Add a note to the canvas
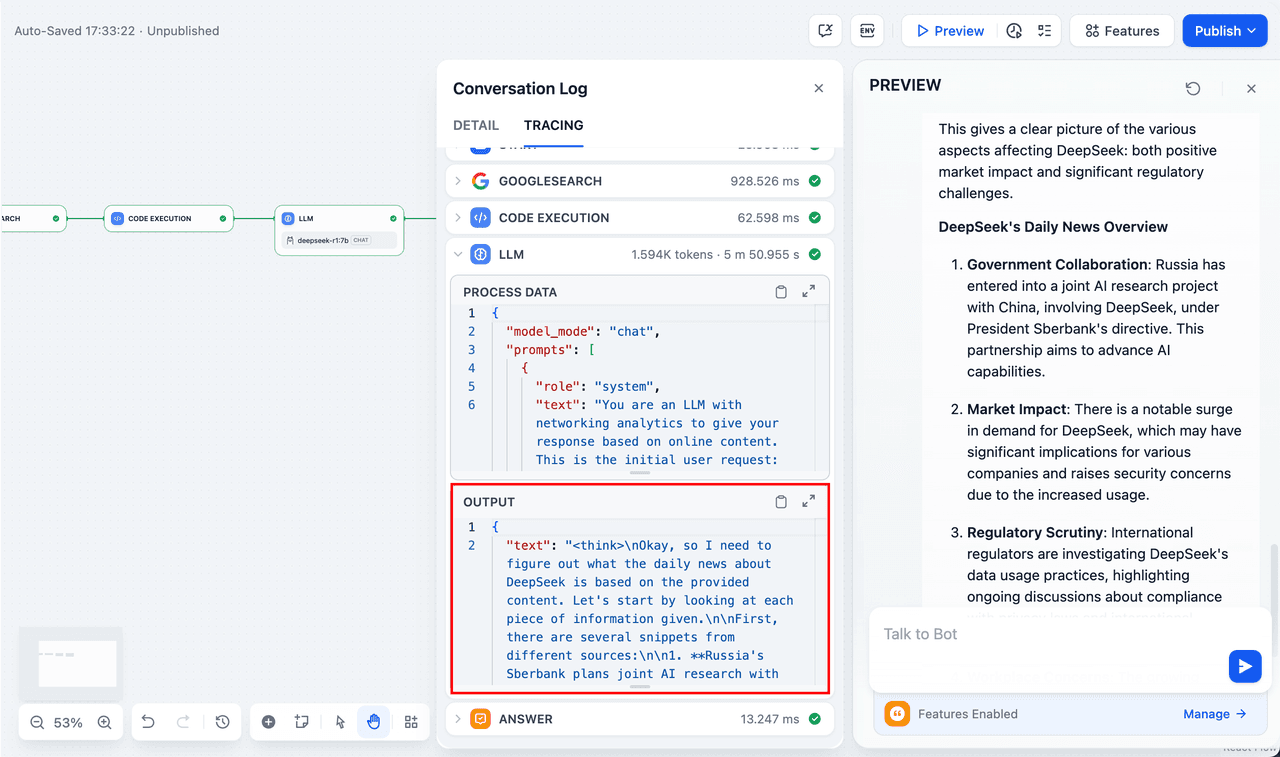1280x757 pixels. coord(301,722)
